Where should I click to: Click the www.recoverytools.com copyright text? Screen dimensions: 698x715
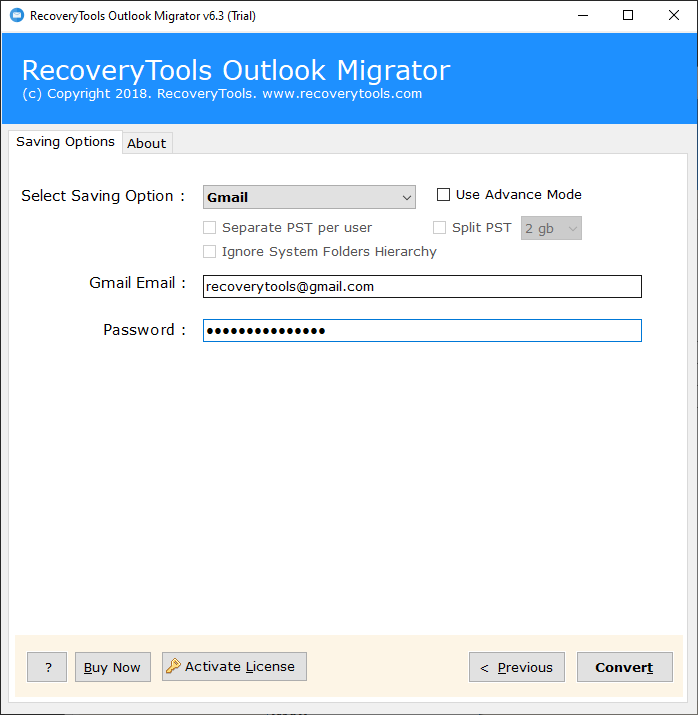coord(342,94)
